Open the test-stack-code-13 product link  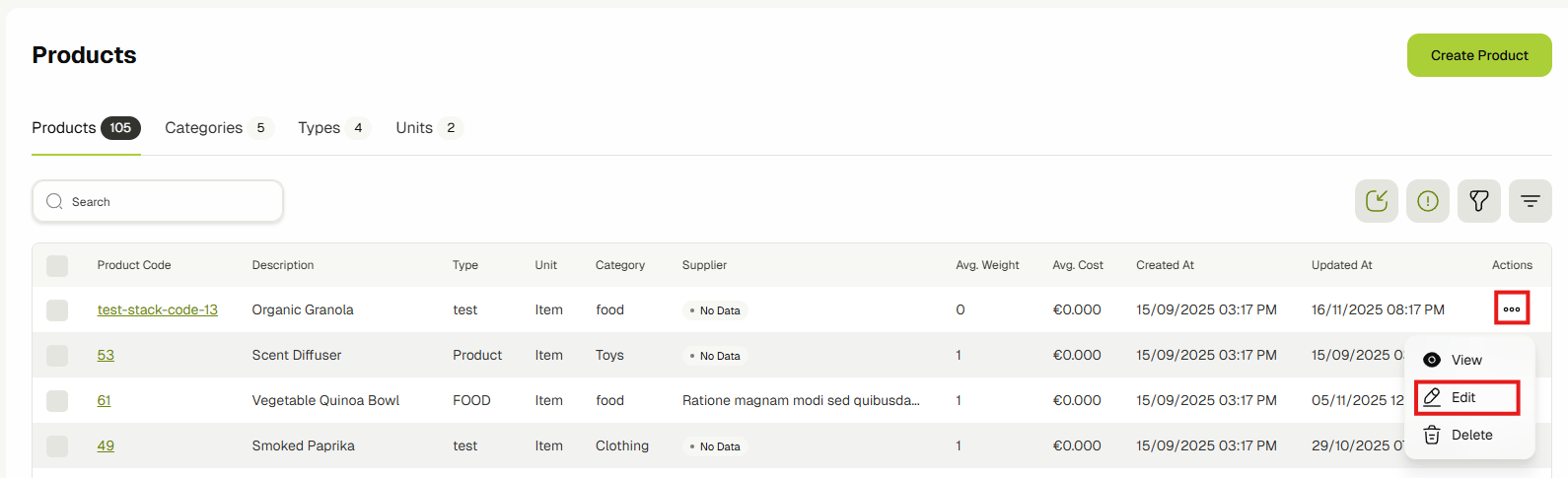pos(157,309)
